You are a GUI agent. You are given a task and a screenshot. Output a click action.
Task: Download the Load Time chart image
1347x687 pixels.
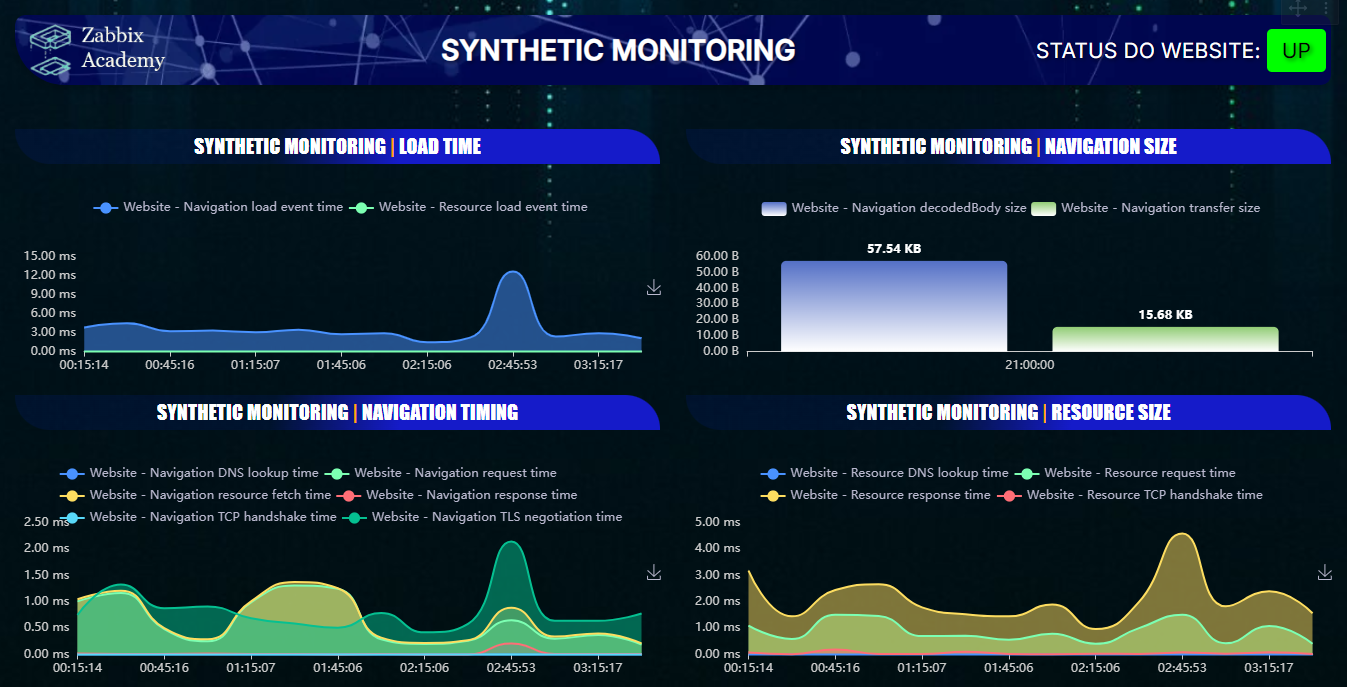[654, 288]
